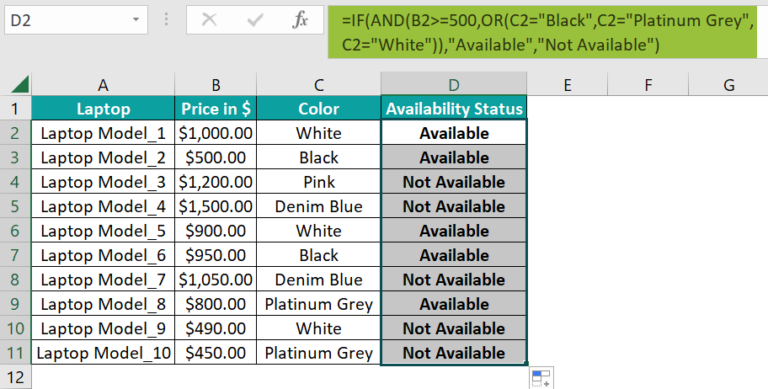
Task: Click the Platinum Grey cell in row 9
Action: tap(319, 304)
